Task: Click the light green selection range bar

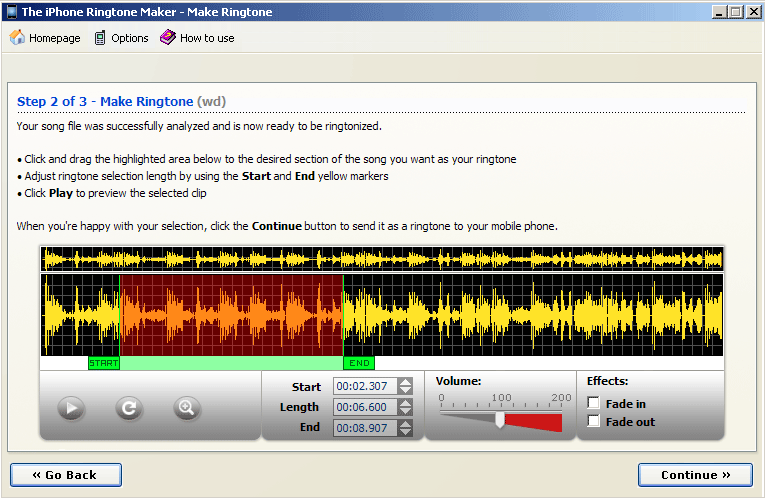Action: (231, 363)
